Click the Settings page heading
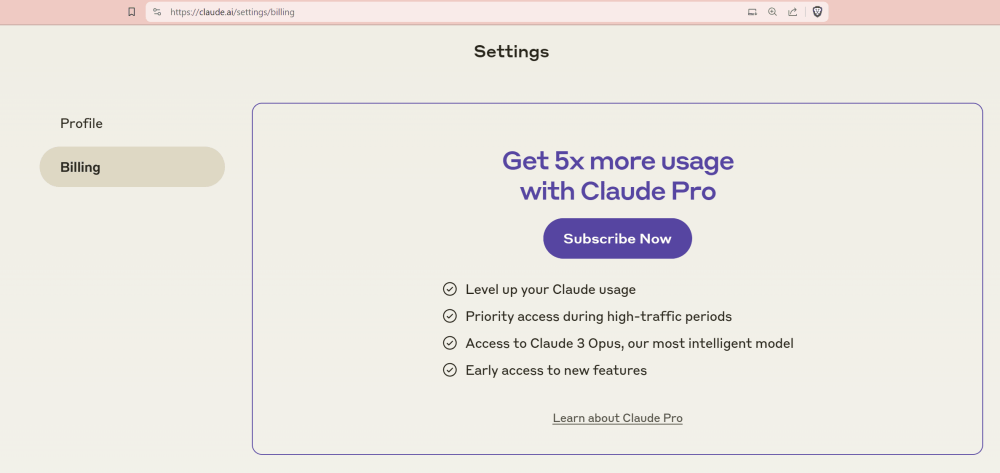 (511, 52)
